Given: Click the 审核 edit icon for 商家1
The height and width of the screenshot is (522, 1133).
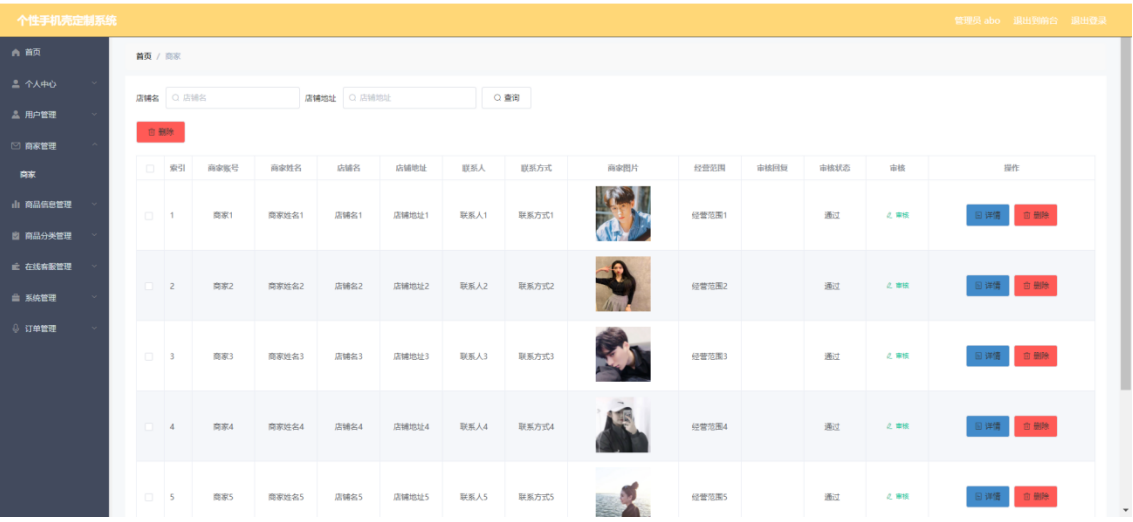Looking at the screenshot, I should 889,215.
